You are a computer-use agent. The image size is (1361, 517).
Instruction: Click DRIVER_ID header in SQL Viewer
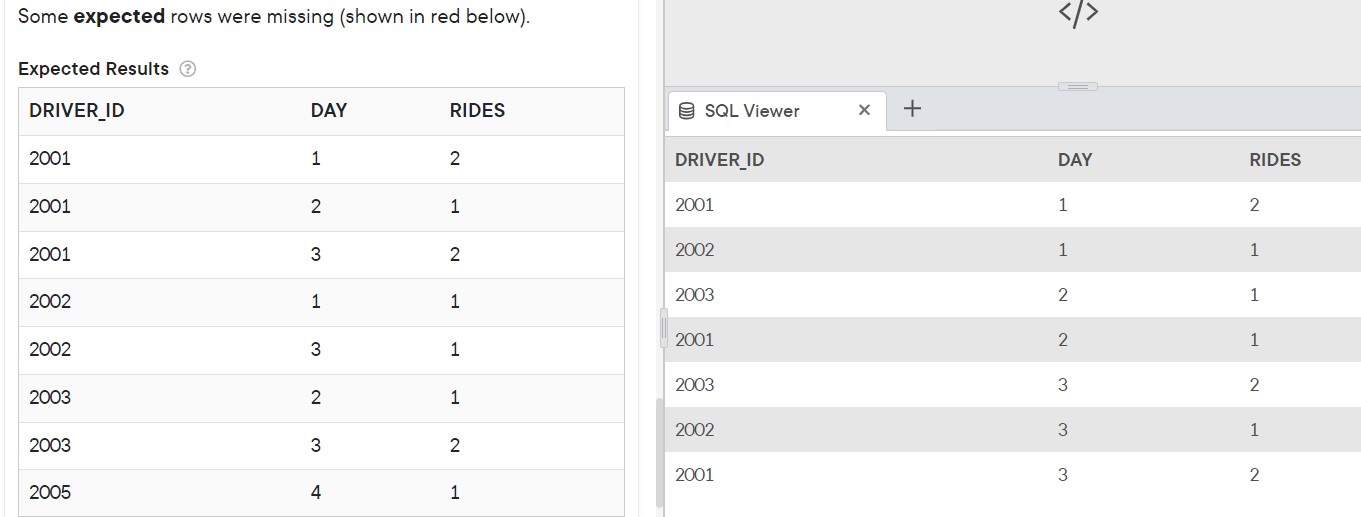[x=719, y=159]
